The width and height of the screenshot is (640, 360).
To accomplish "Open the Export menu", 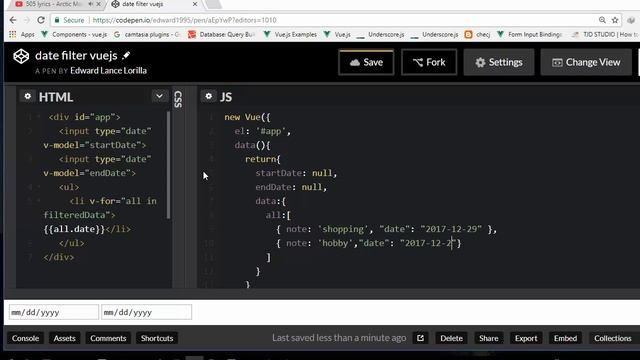I will tap(526, 338).
